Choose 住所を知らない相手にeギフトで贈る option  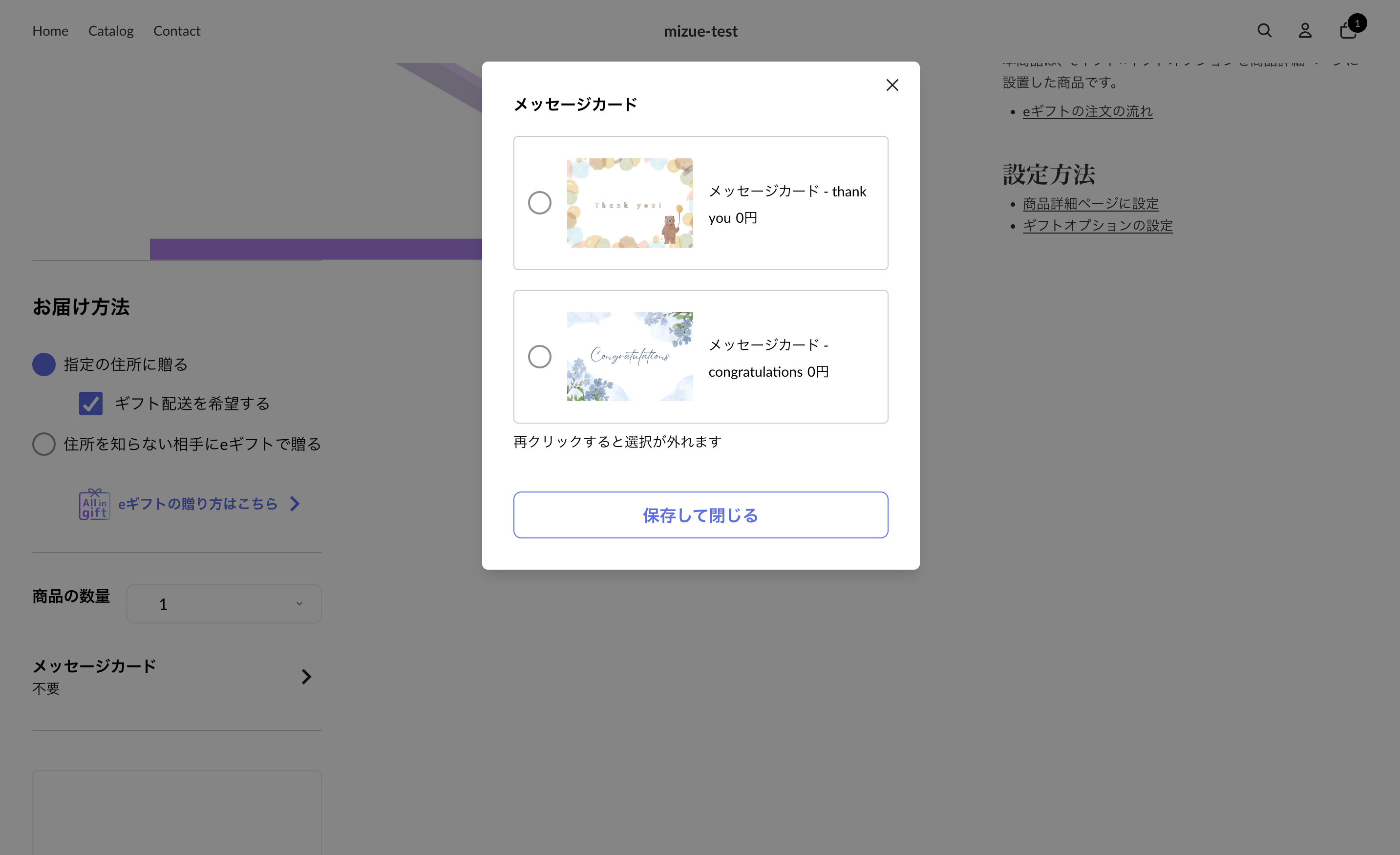44,444
